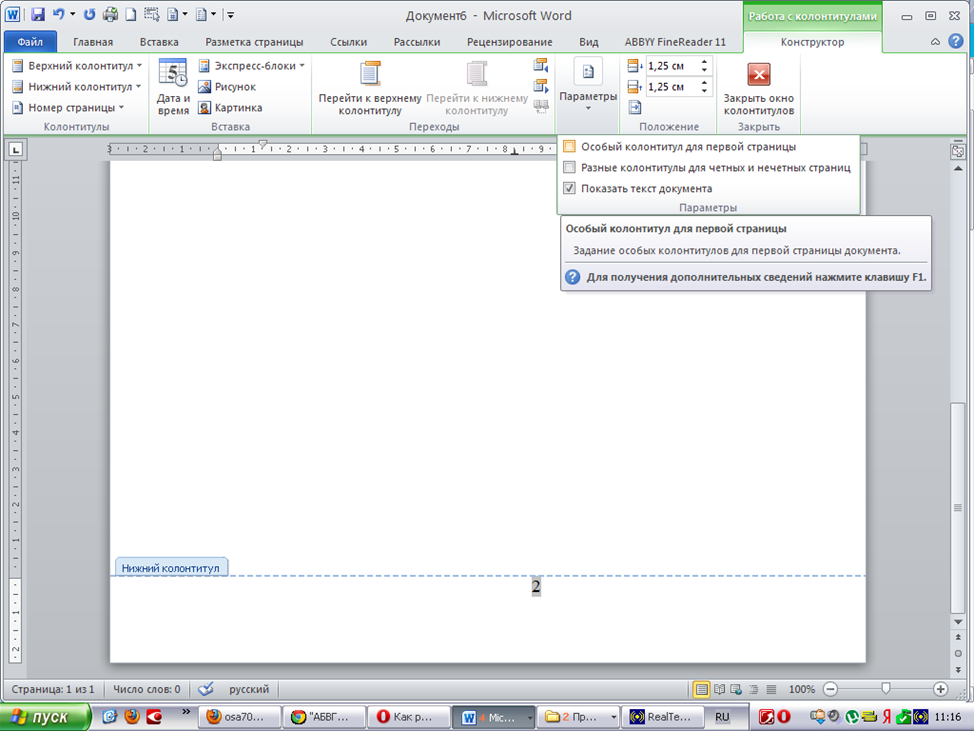
Task: Go to header with Перейти к верхнему колонтитулу
Action: point(370,88)
